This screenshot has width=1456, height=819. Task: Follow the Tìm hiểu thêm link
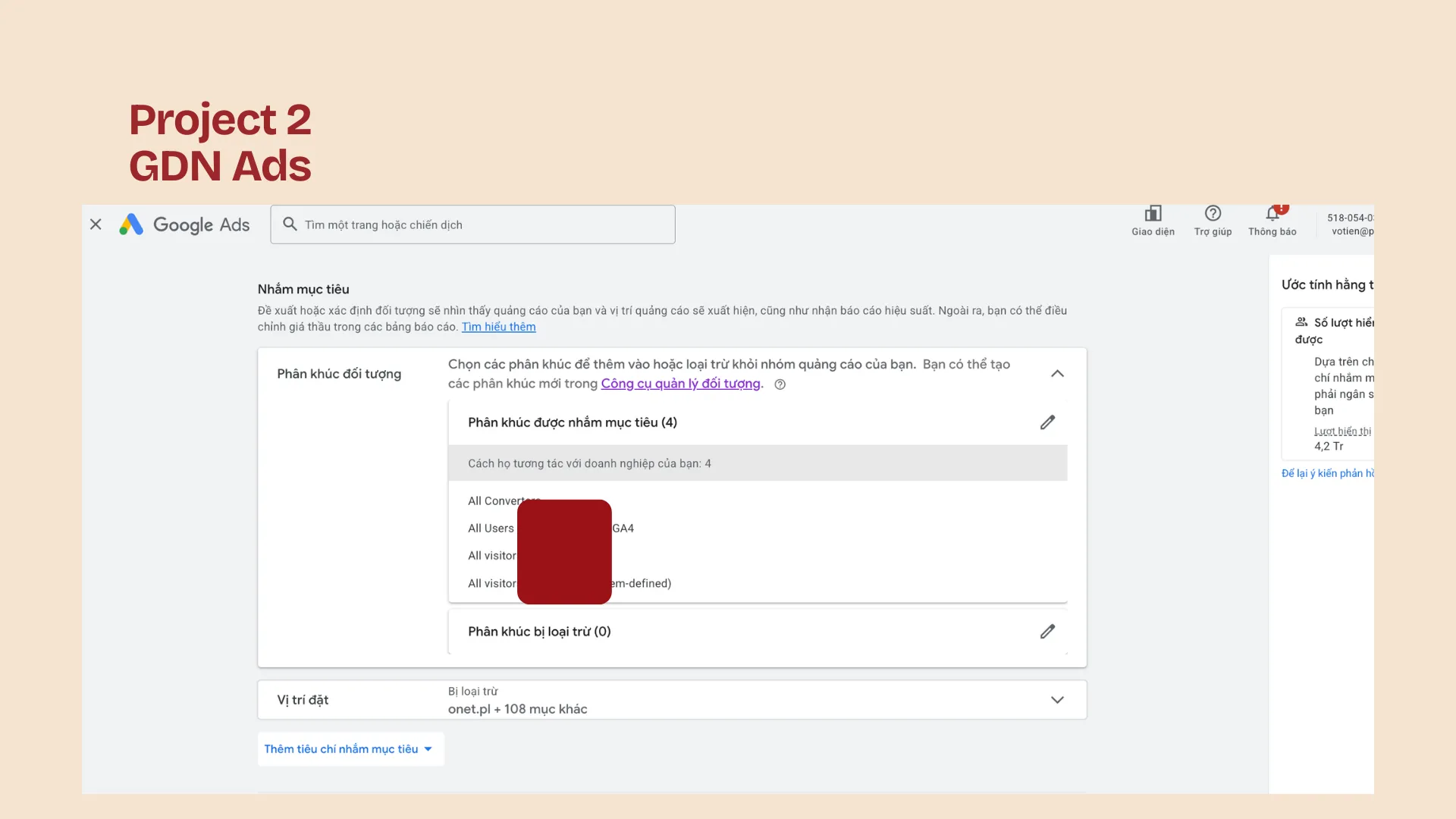498,327
